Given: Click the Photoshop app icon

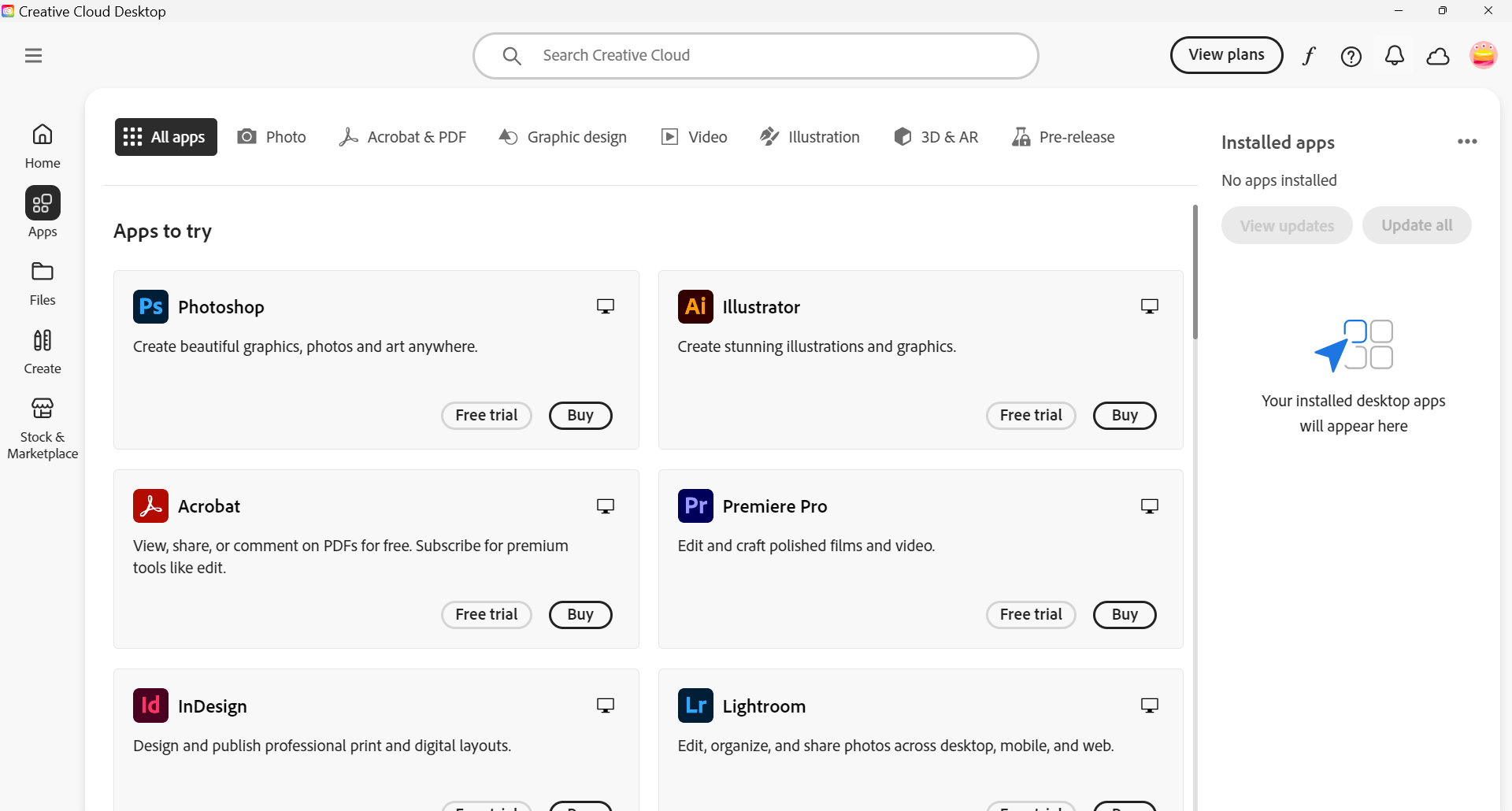Looking at the screenshot, I should click(x=150, y=307).
